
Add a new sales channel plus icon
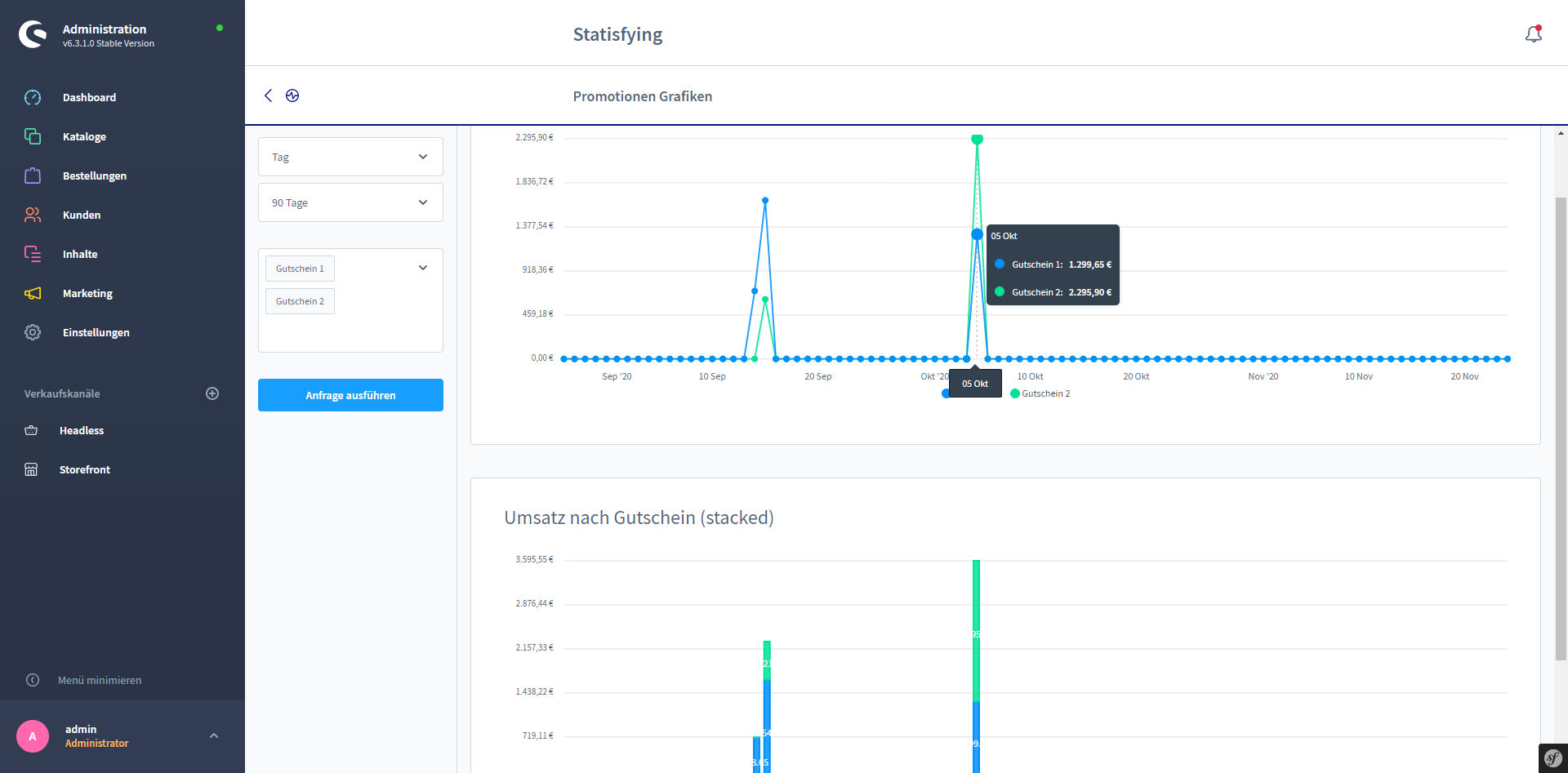212,393
